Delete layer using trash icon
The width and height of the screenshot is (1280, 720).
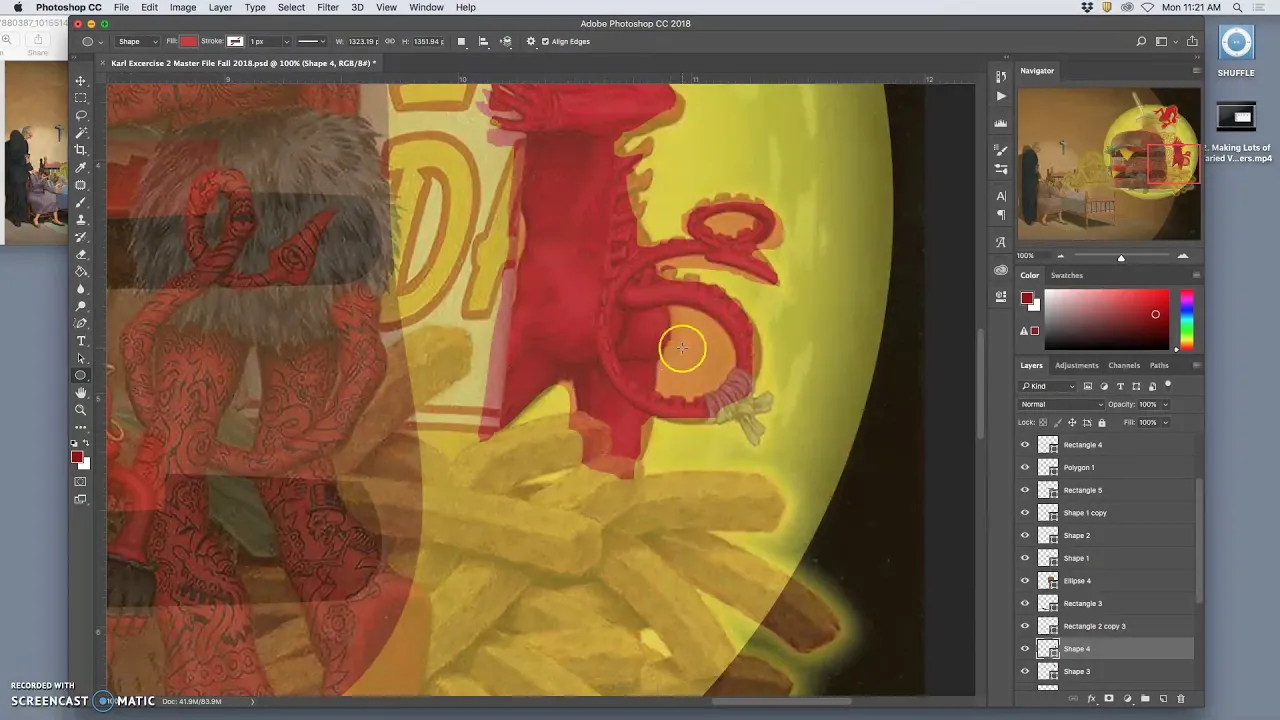(1181, 699)
